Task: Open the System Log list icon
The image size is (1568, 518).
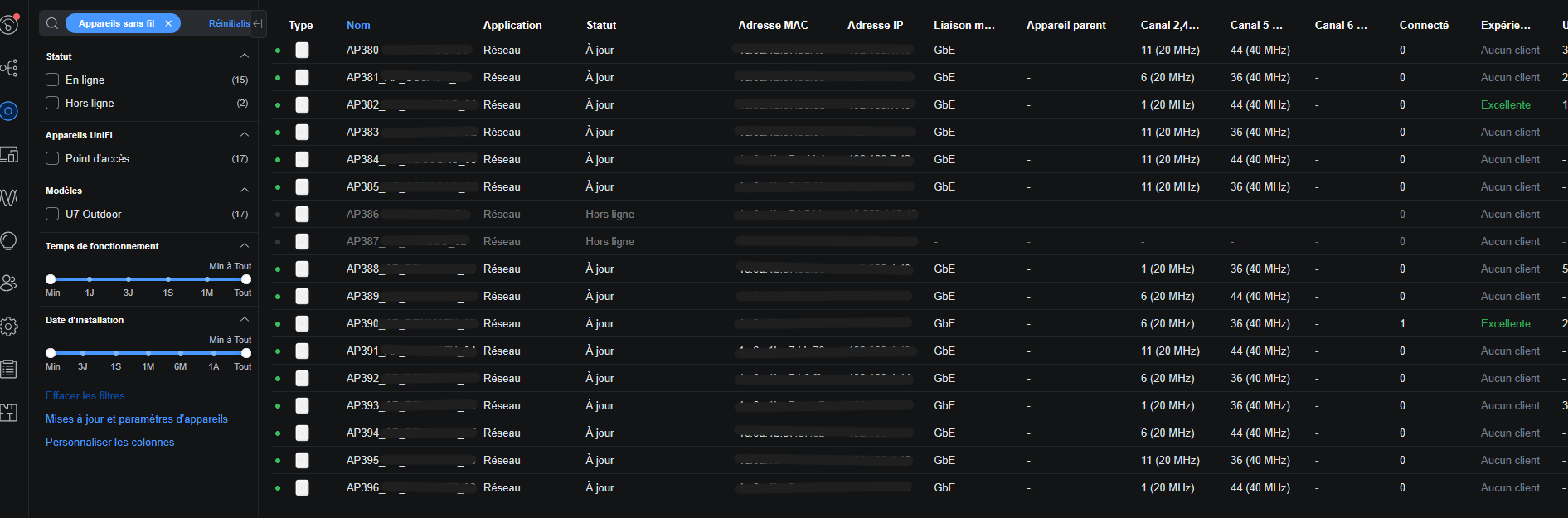Action: pyautogui.click(x=8, y=370)
